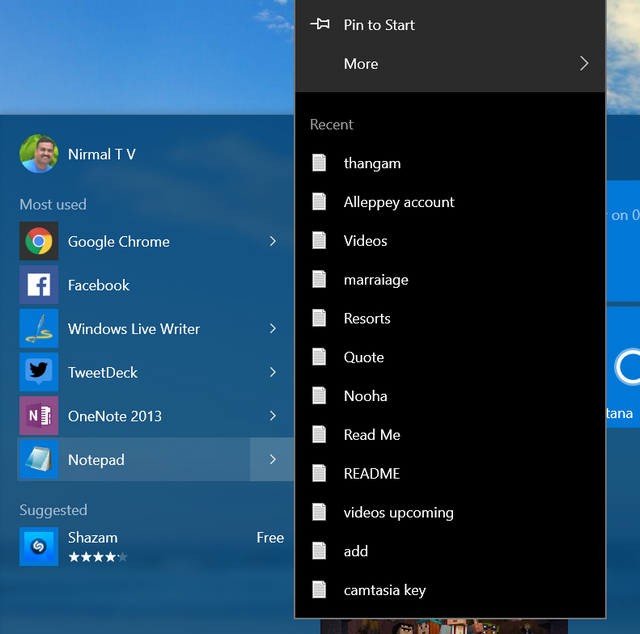Click document icon beside Videos
Viewport: 640px width, 634px height.
tap(319, 240)
